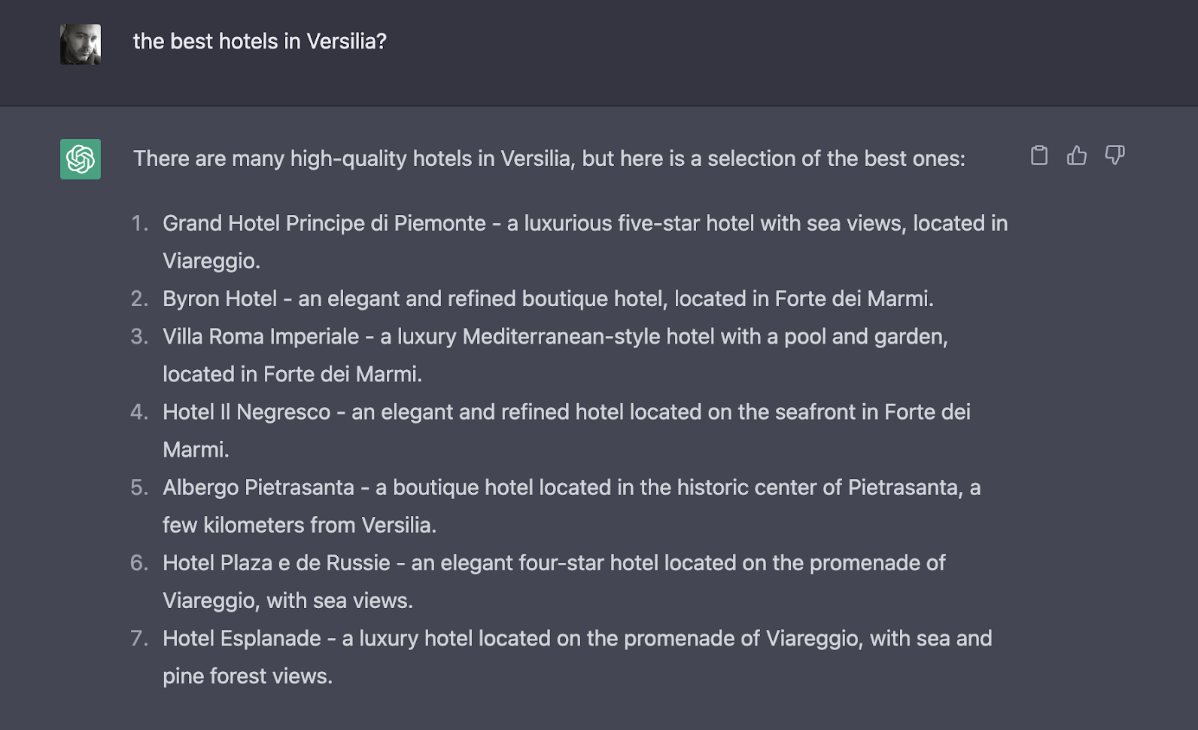Viewport: 1198px width, 730px height.
Task: Click the list number 4 marker
Action: pos(139,412)
